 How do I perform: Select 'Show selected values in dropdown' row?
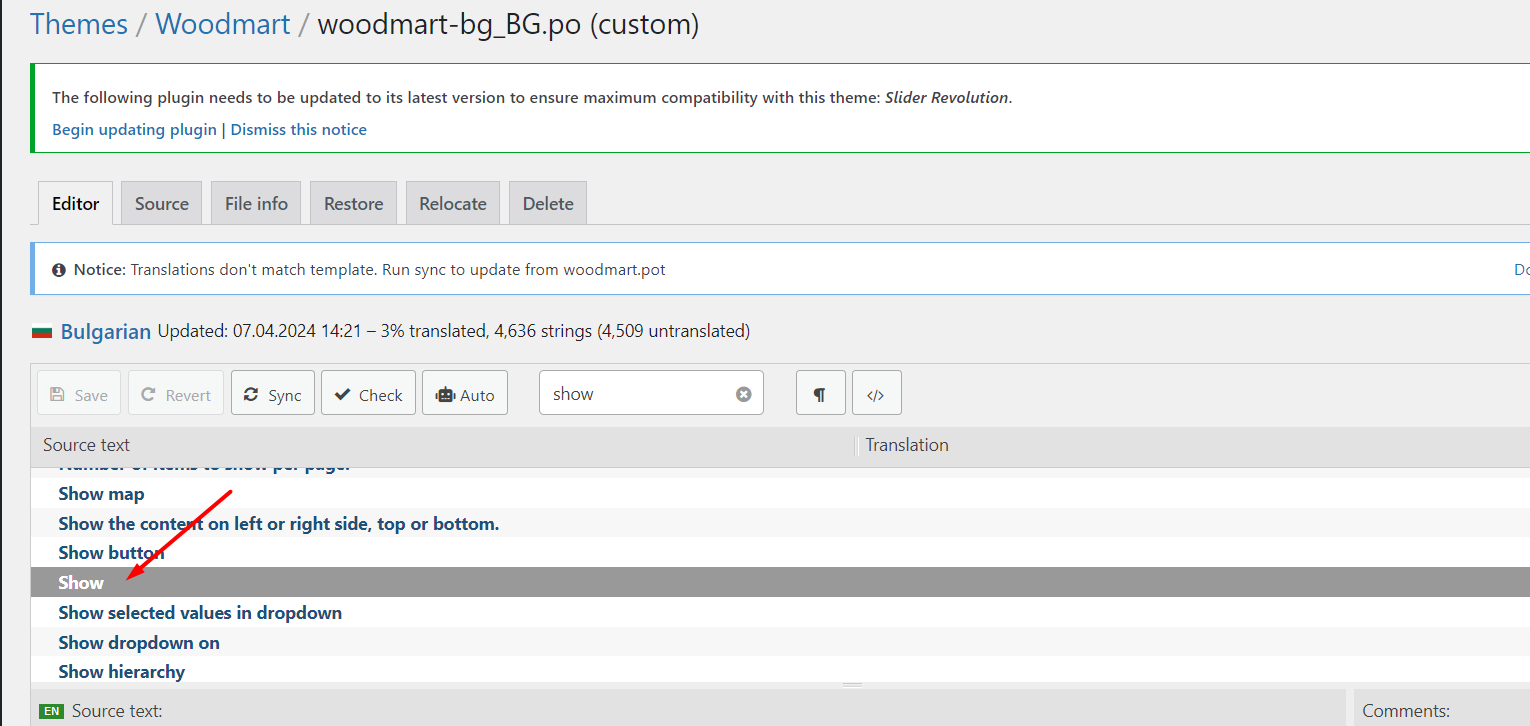coord(780,612)
